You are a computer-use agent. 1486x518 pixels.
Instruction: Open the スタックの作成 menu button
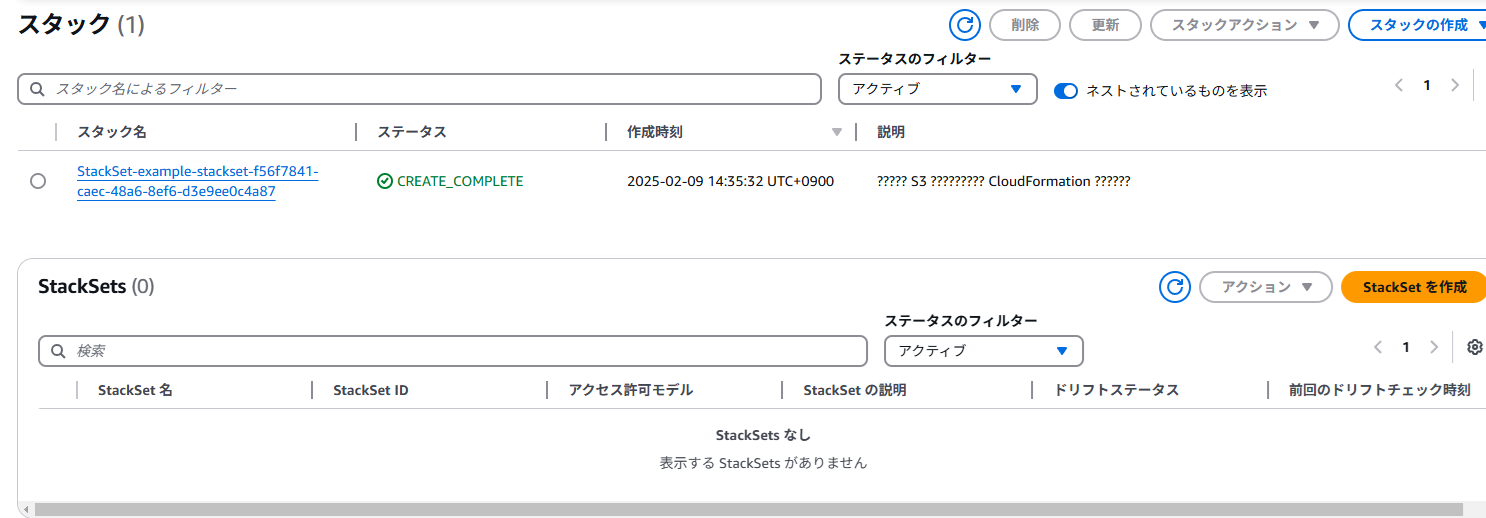pos(1417,26)
